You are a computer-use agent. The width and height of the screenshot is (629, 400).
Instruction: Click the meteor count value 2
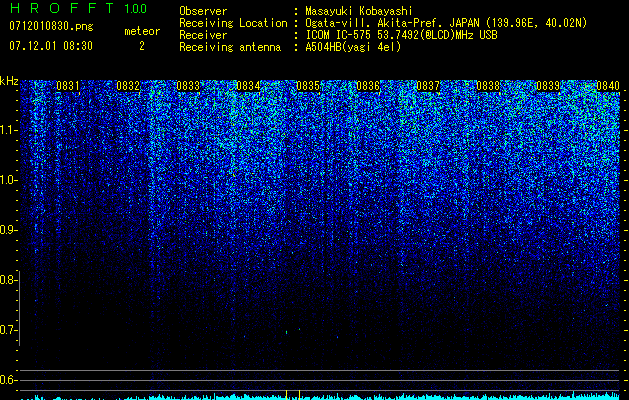pos(142,46)
